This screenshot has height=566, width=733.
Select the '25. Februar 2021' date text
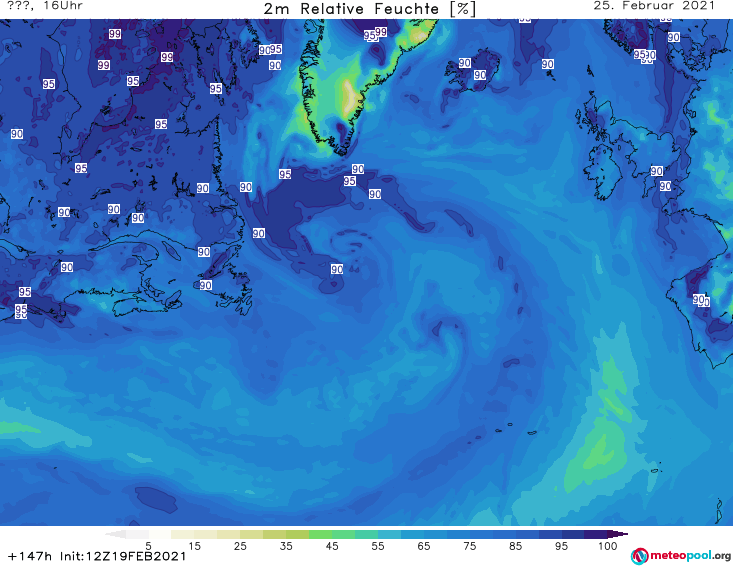click(x=654, y=6)
